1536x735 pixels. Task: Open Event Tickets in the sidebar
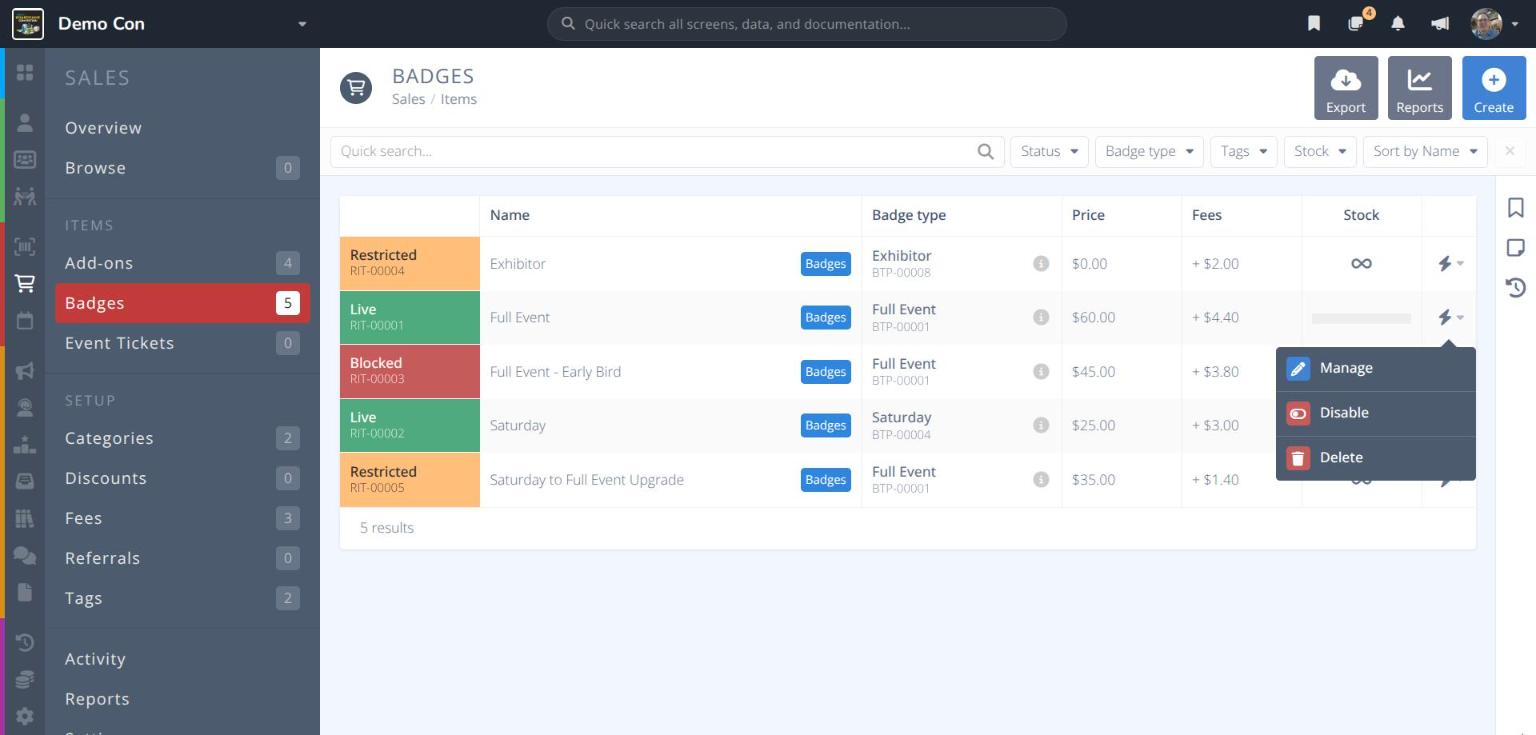pyautogui.click(x=182, y=343)
